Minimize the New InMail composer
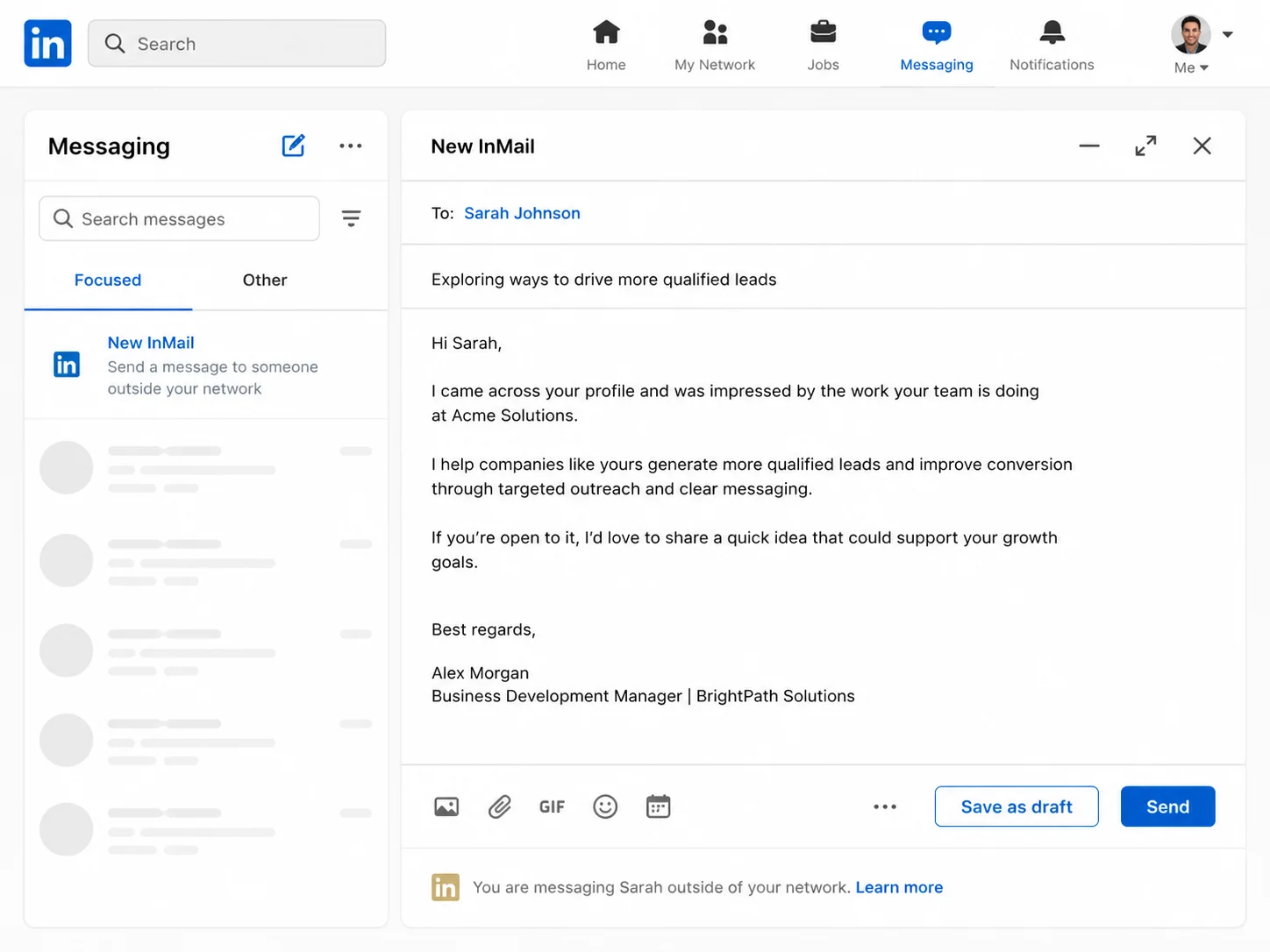The width and height of the screenshot is (1270, 952). point(1089,146)
